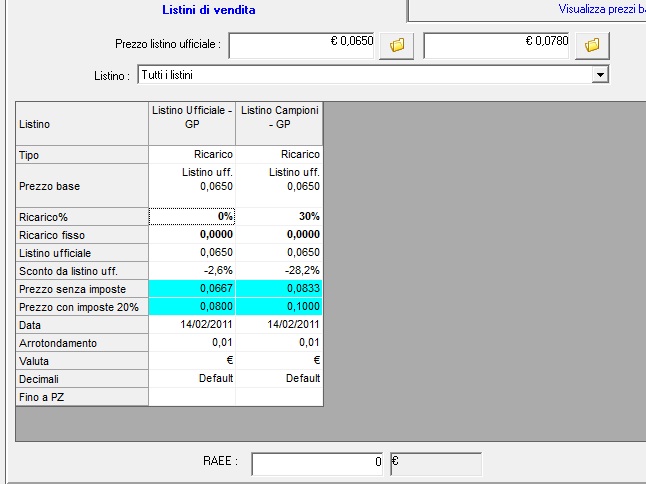Click Arrotondamento 0,01 in Listino Campioni column
The width and height of the screenshot is (646, 484).
(x=279, y=343)
